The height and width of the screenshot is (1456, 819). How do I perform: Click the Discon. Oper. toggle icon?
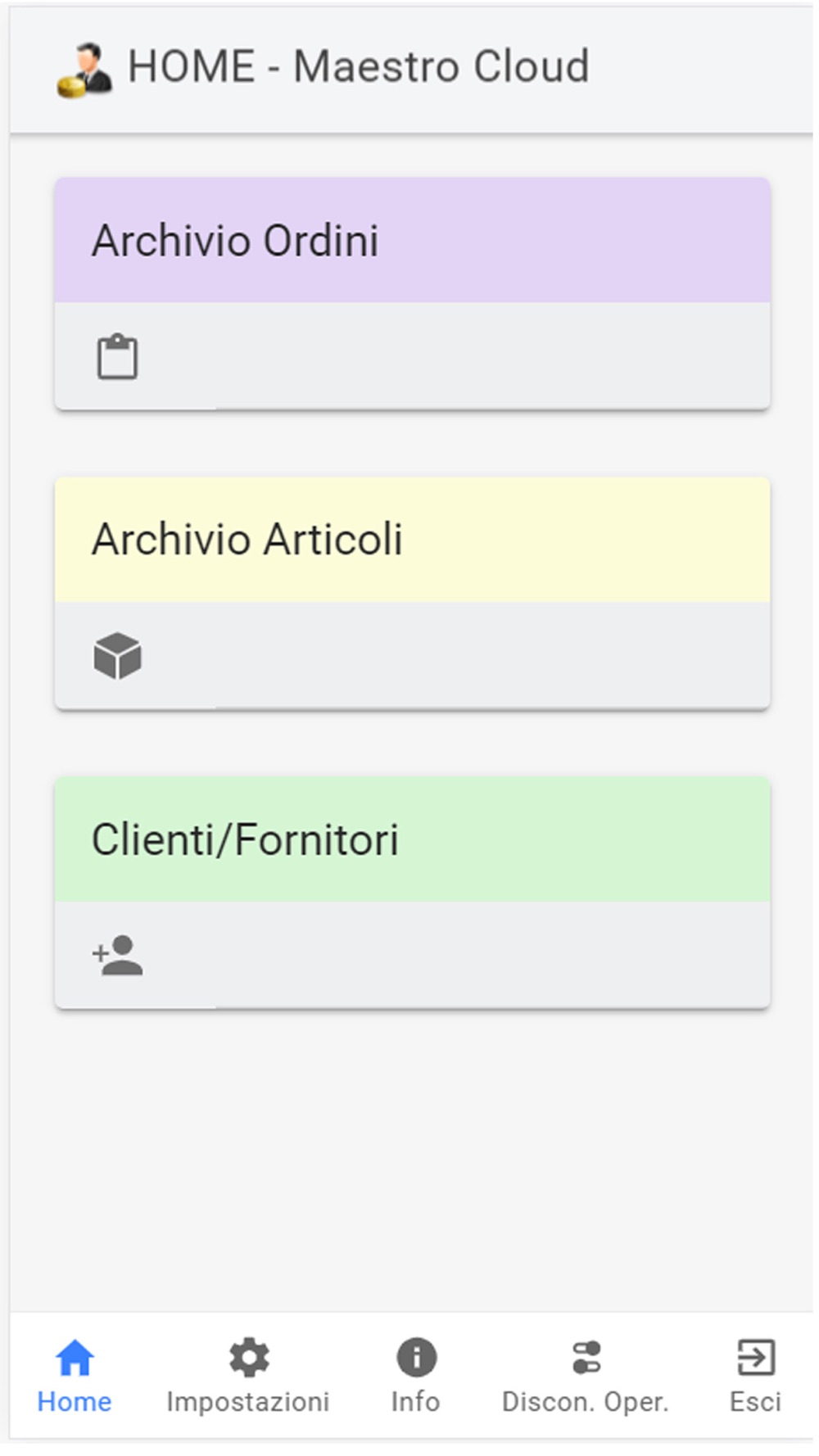[586, 1358]
